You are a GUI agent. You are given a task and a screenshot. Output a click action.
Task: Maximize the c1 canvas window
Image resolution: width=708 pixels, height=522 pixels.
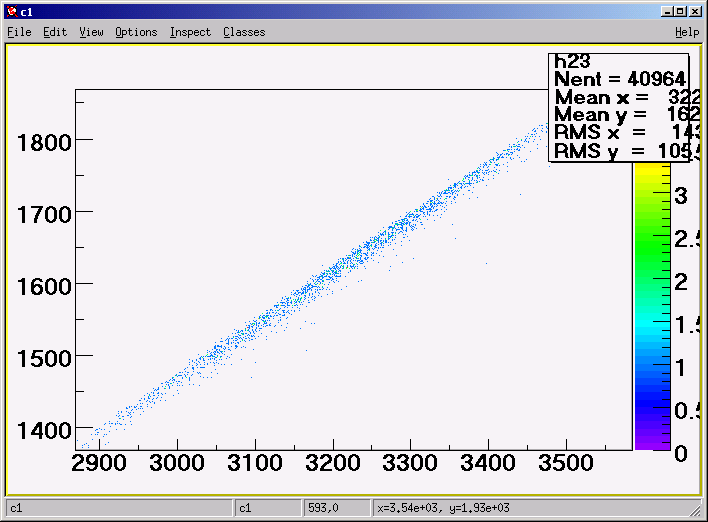680,11
